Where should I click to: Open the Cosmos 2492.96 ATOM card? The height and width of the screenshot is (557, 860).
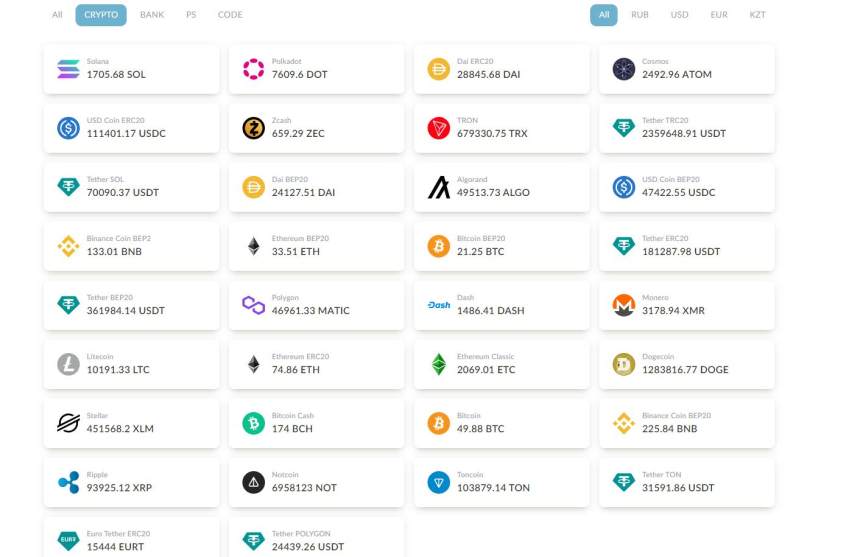[x=686, y=69]
